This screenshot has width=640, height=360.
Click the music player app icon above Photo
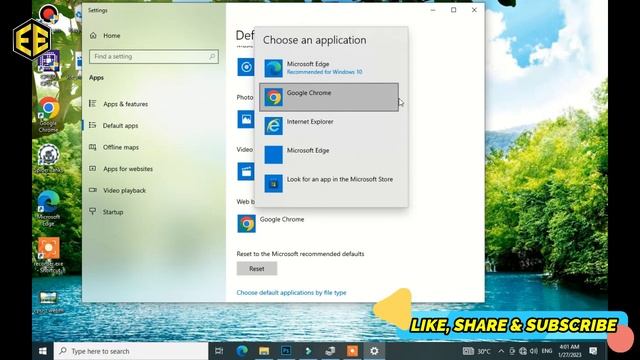pyautogui.click(x=246, y=67)
